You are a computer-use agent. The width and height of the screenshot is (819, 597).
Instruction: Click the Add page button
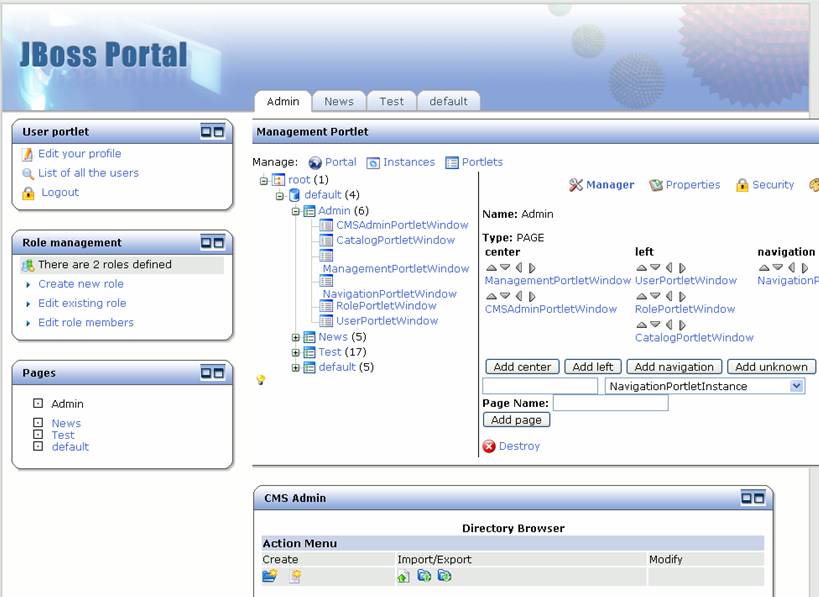click(x=516, y=419)
